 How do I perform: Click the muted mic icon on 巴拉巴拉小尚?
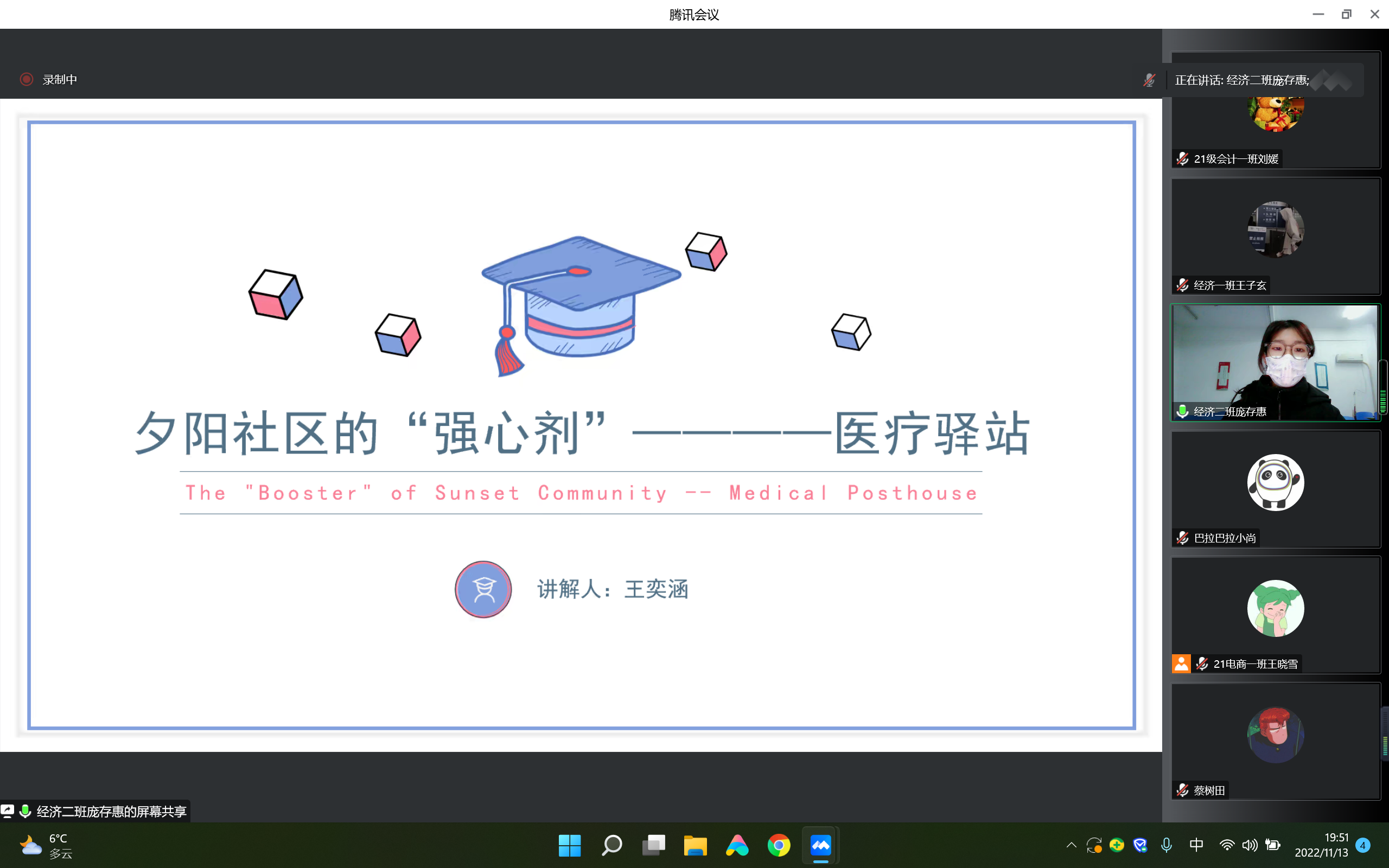pos(1182,537)
